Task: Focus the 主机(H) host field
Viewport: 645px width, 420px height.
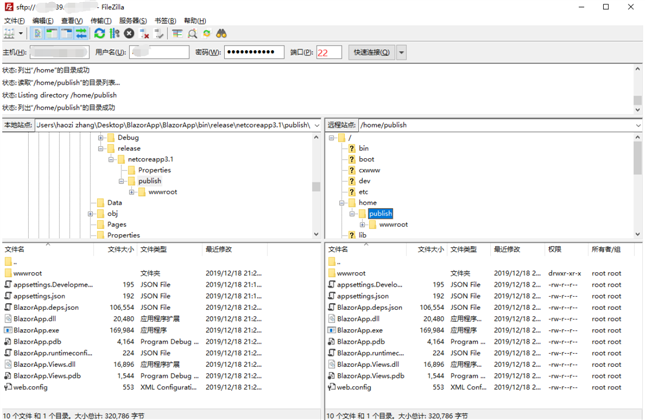Action: coord(59,52)
